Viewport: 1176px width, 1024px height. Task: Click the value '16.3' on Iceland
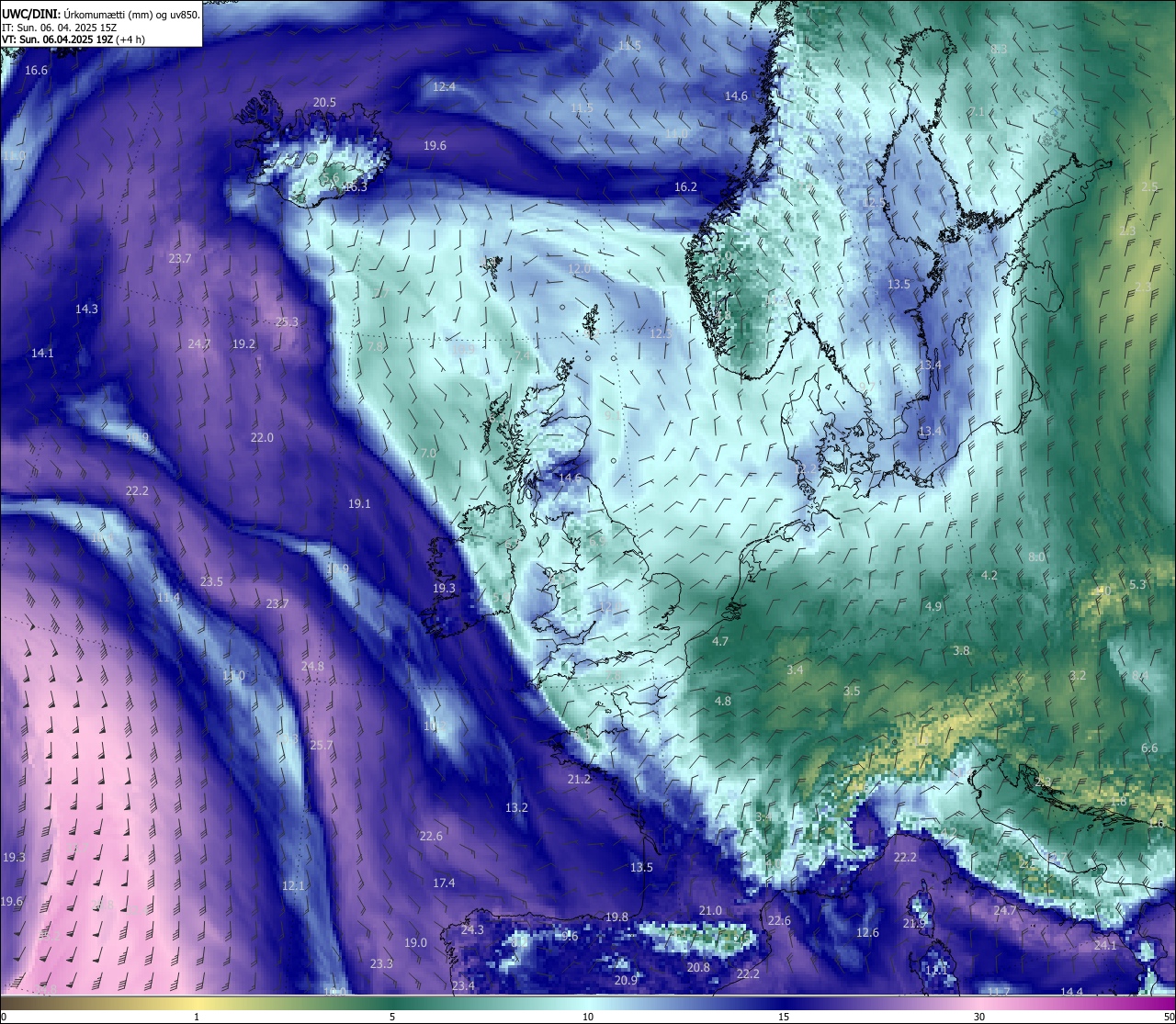(355, 186)
